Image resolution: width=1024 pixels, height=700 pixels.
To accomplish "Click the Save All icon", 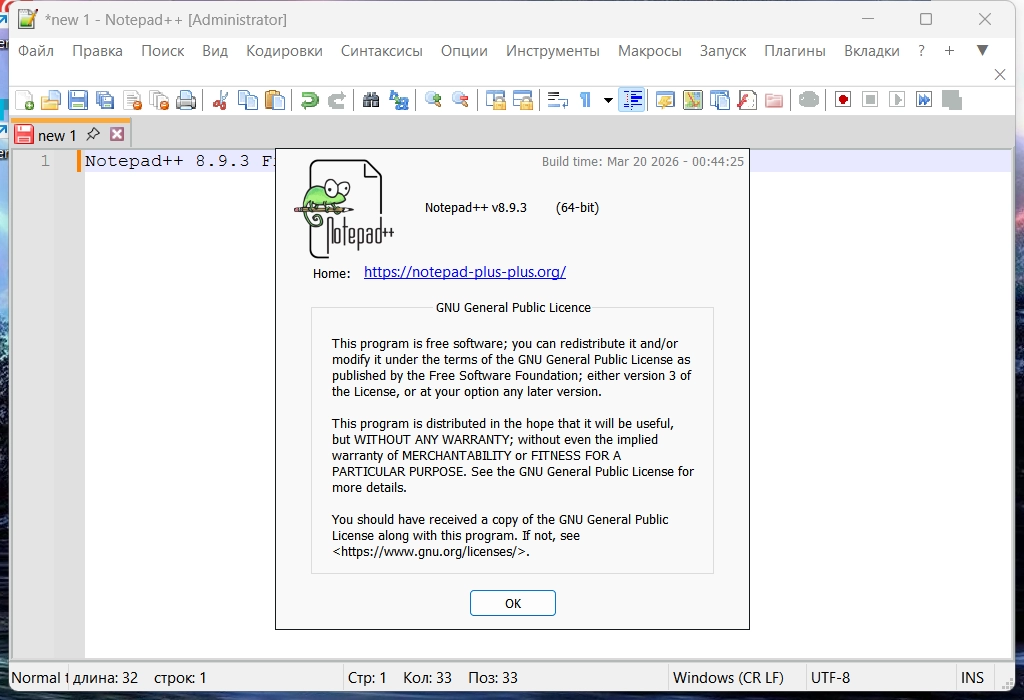I will pyautogui.click(x=104, y=100).
